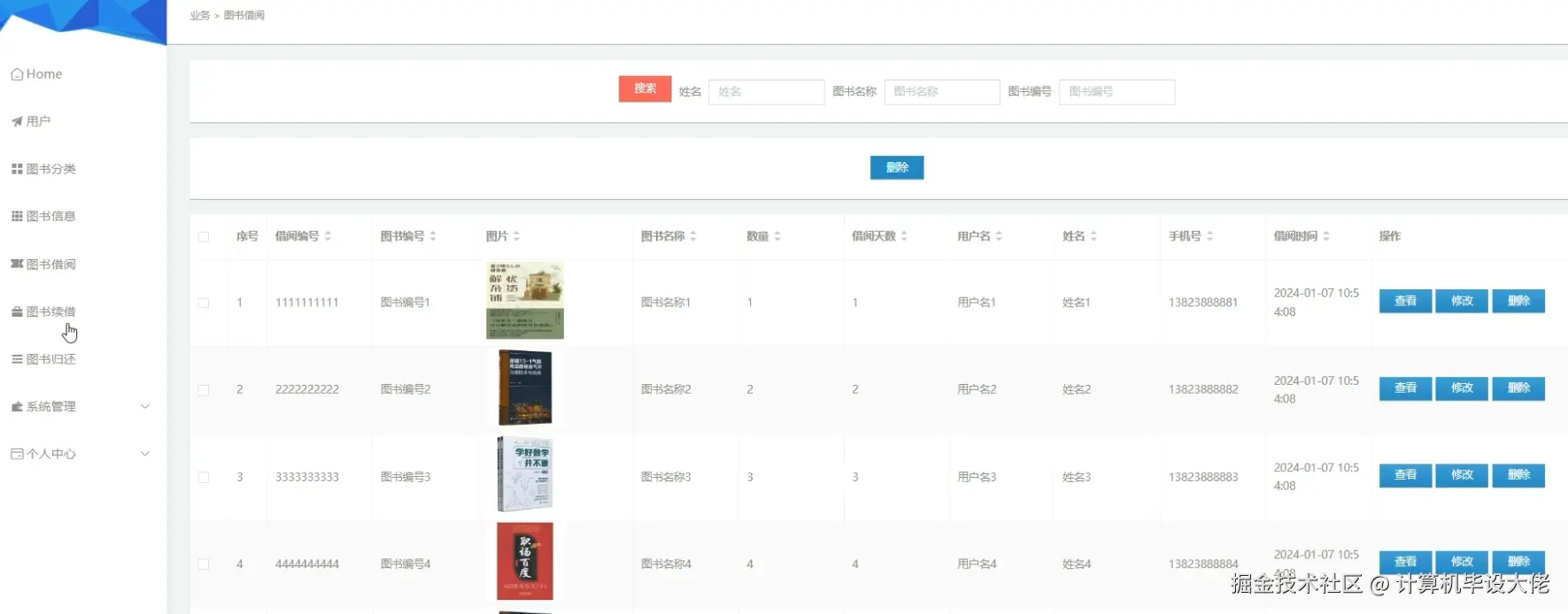Click the 姓名3 cell
Screen dimensions: 1568x614
[1077, 477]
